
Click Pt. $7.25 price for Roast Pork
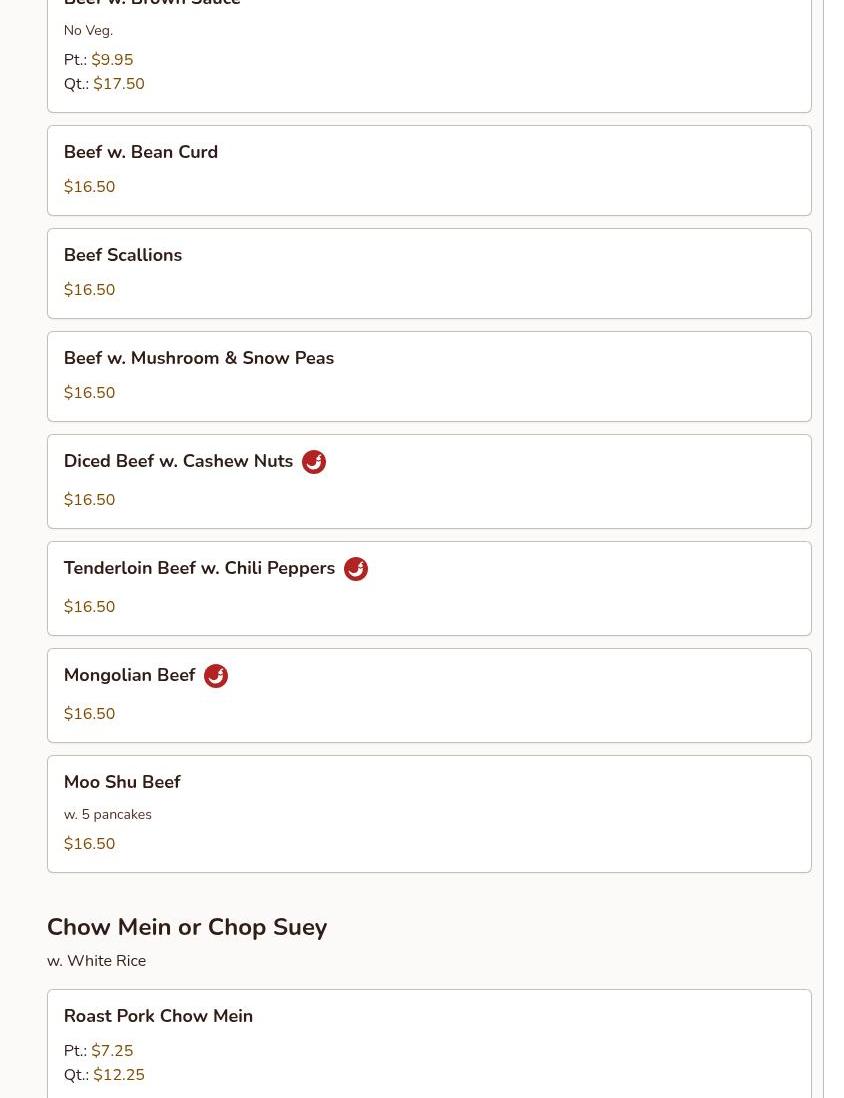(98, 1050)
